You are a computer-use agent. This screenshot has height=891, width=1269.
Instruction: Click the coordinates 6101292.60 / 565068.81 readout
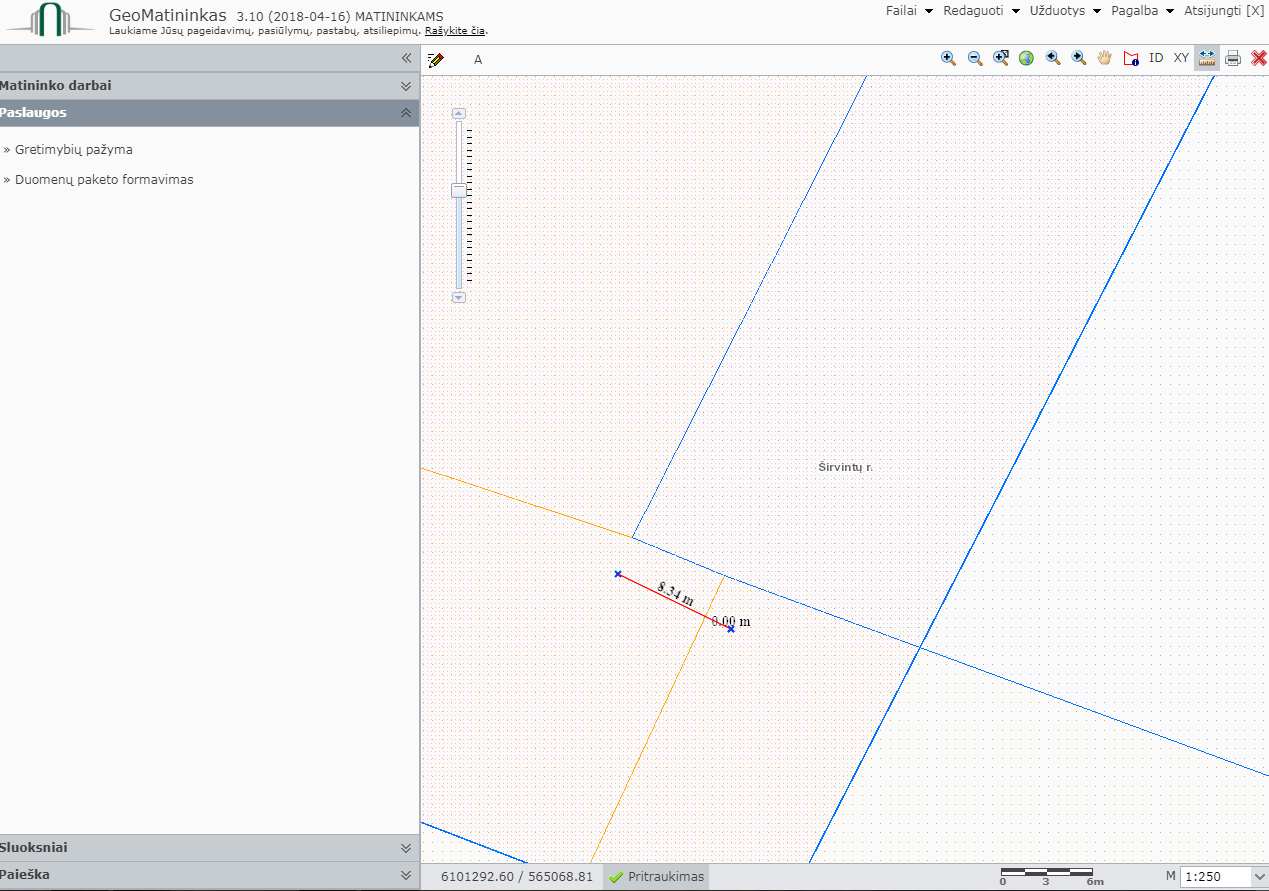point(517,877)
